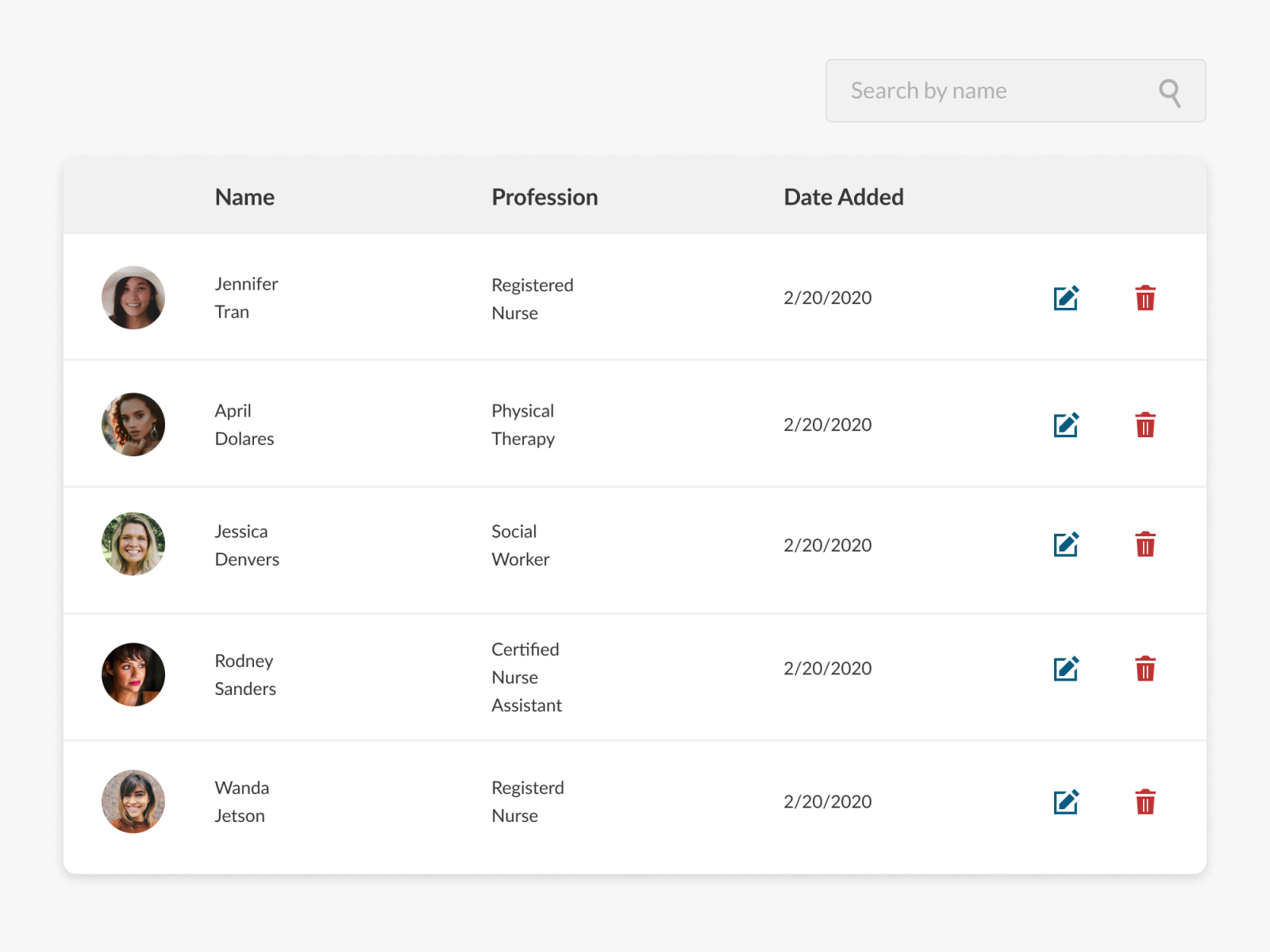
Task: Delete Wanda Jetson's record
Action: pos(1145,801)
